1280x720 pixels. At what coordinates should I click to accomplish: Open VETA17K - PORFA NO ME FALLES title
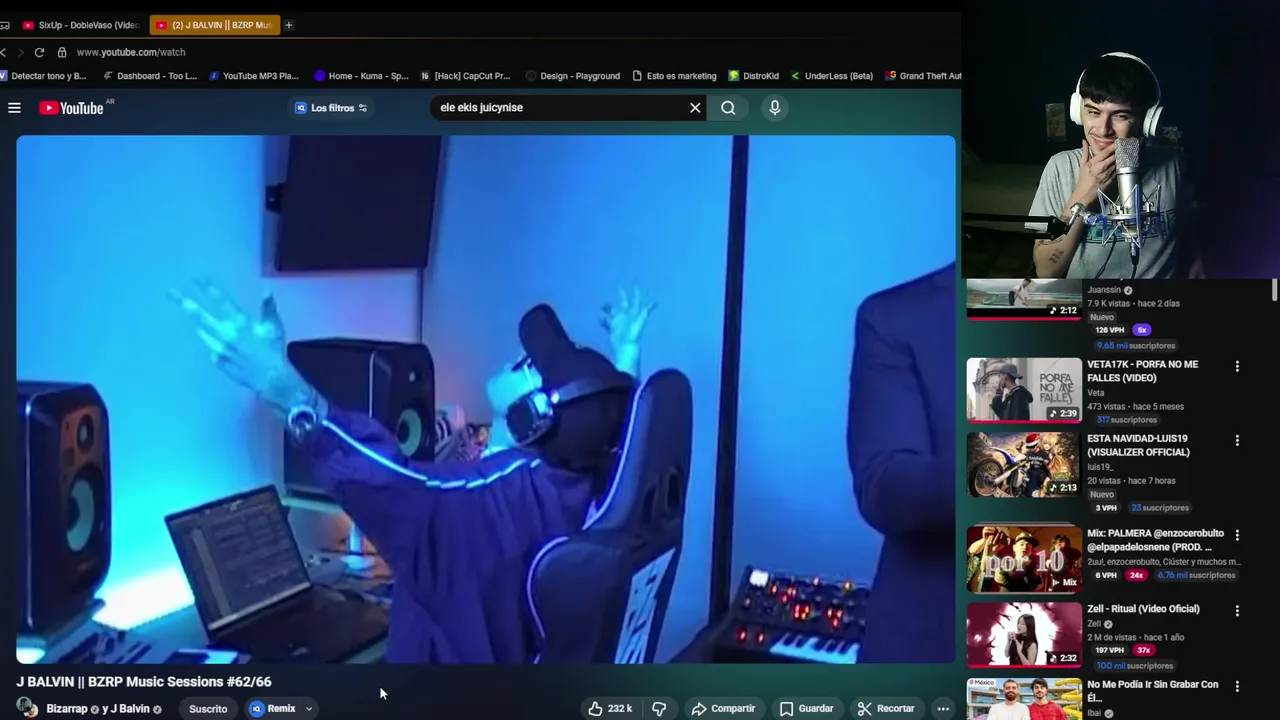click(x=1142, y=371)
